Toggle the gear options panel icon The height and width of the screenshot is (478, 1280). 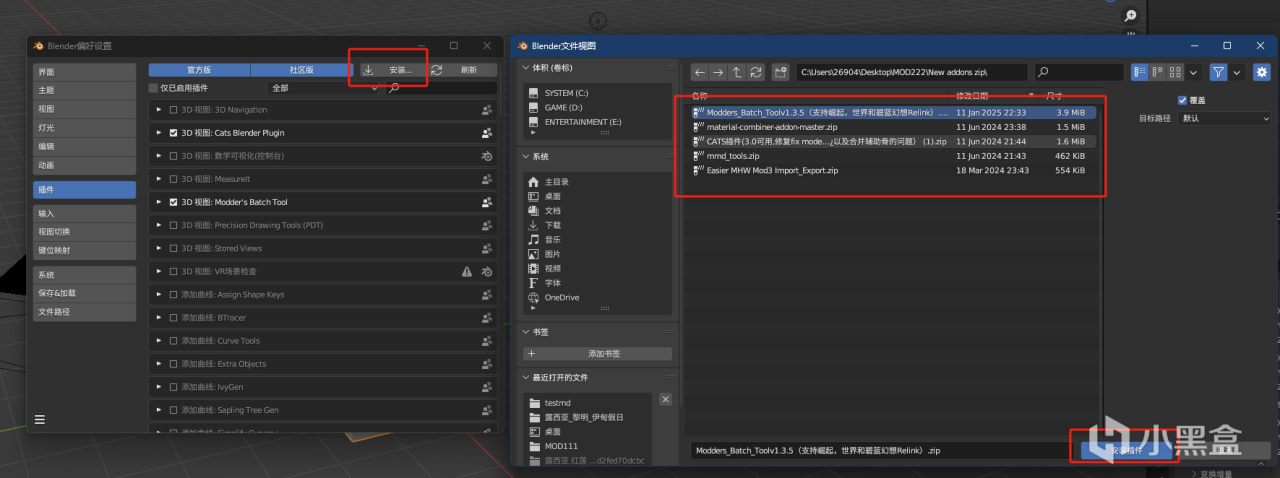click(1261, 72)
